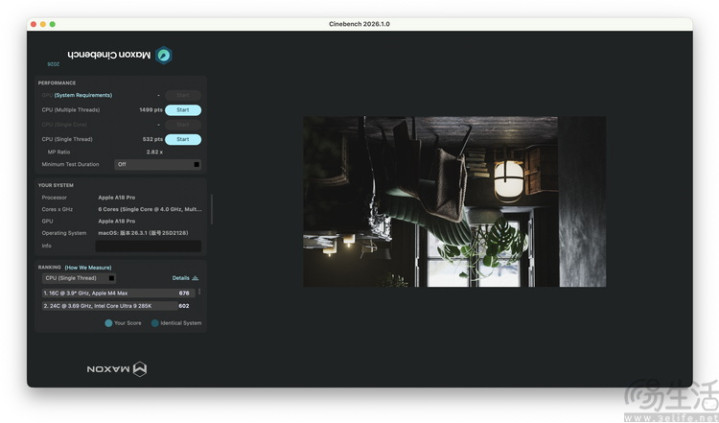
Task: Click the 532 pts single-thread score
Action: [x=153, y=139]
